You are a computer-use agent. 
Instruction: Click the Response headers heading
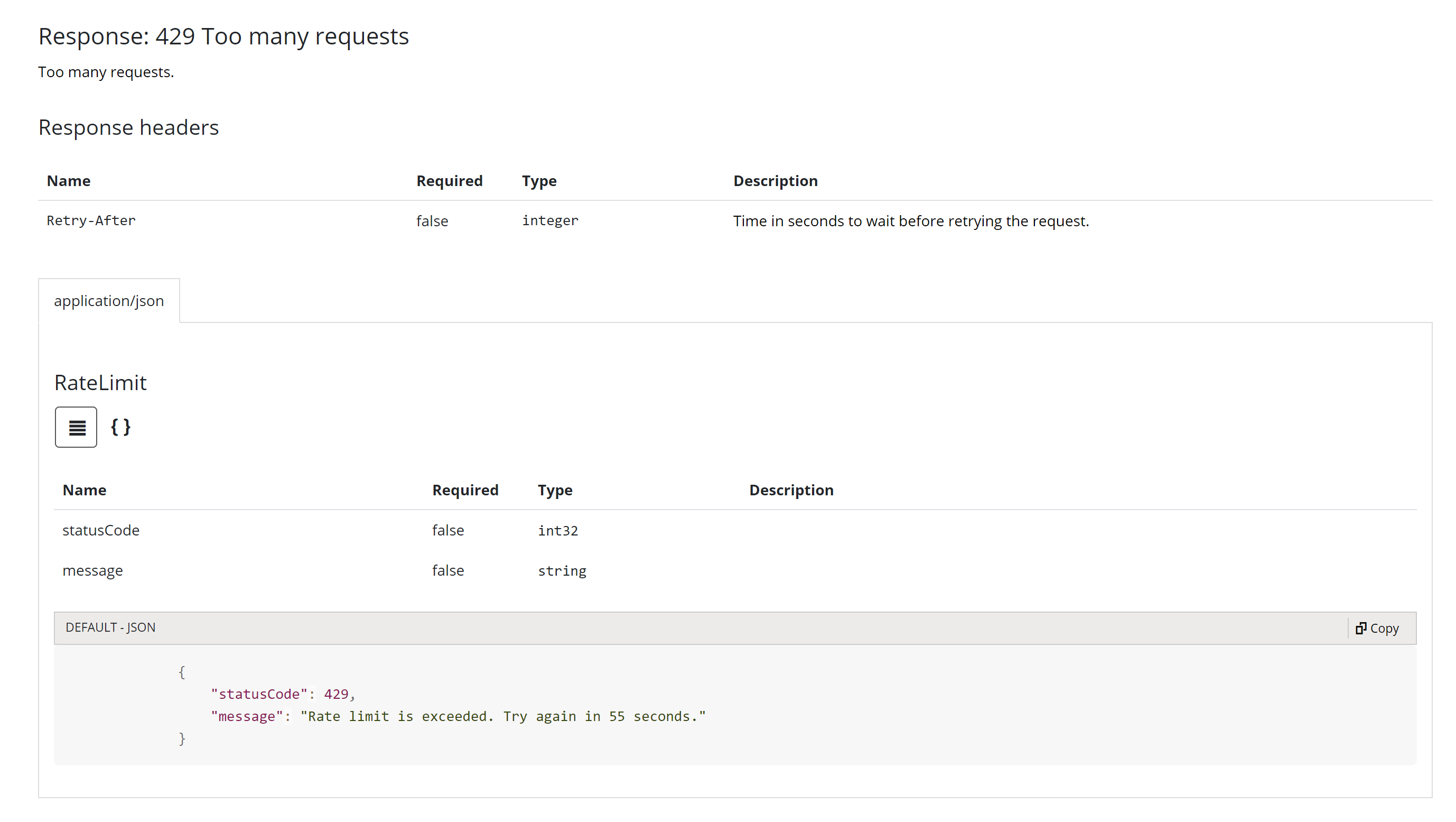[128, 128]
